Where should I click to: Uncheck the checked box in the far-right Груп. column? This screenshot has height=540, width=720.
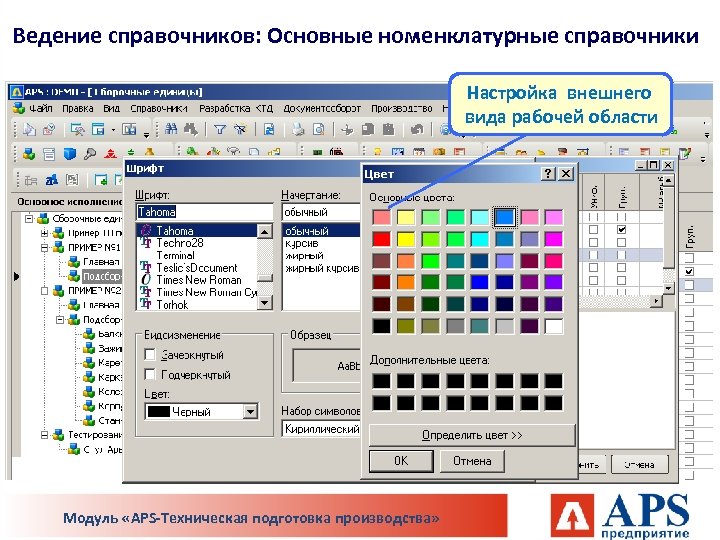click(x=689, y=271)
